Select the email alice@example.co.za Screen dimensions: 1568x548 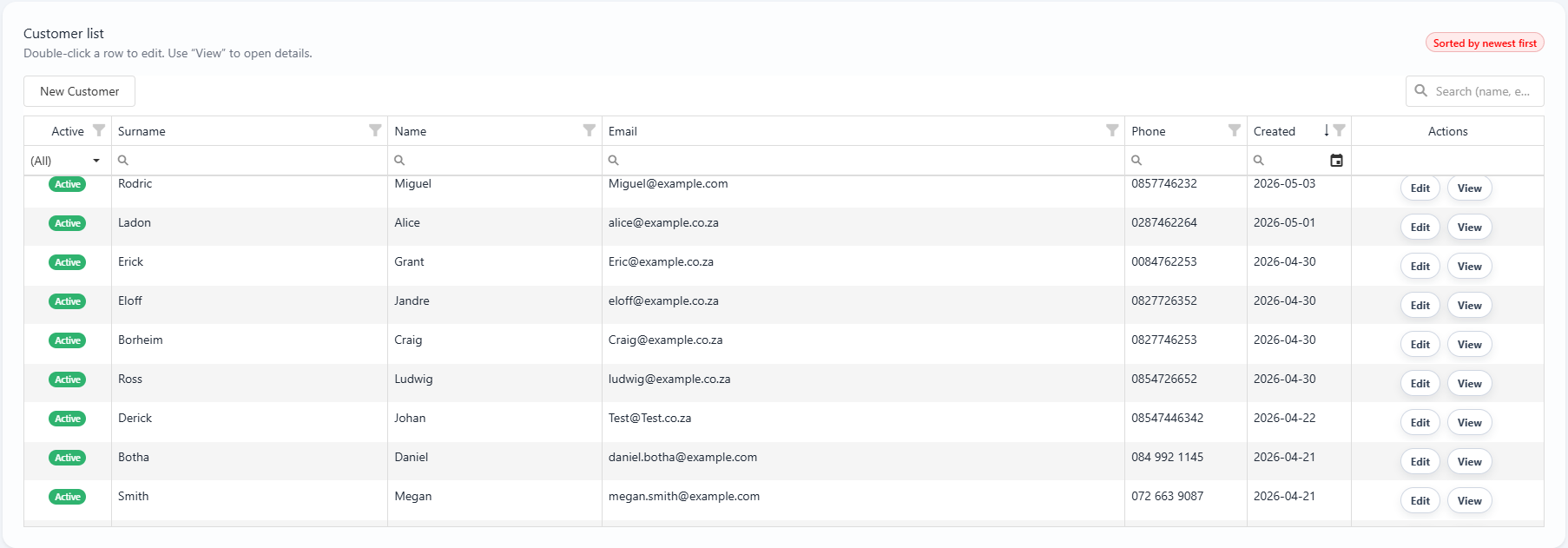[663, 223]
